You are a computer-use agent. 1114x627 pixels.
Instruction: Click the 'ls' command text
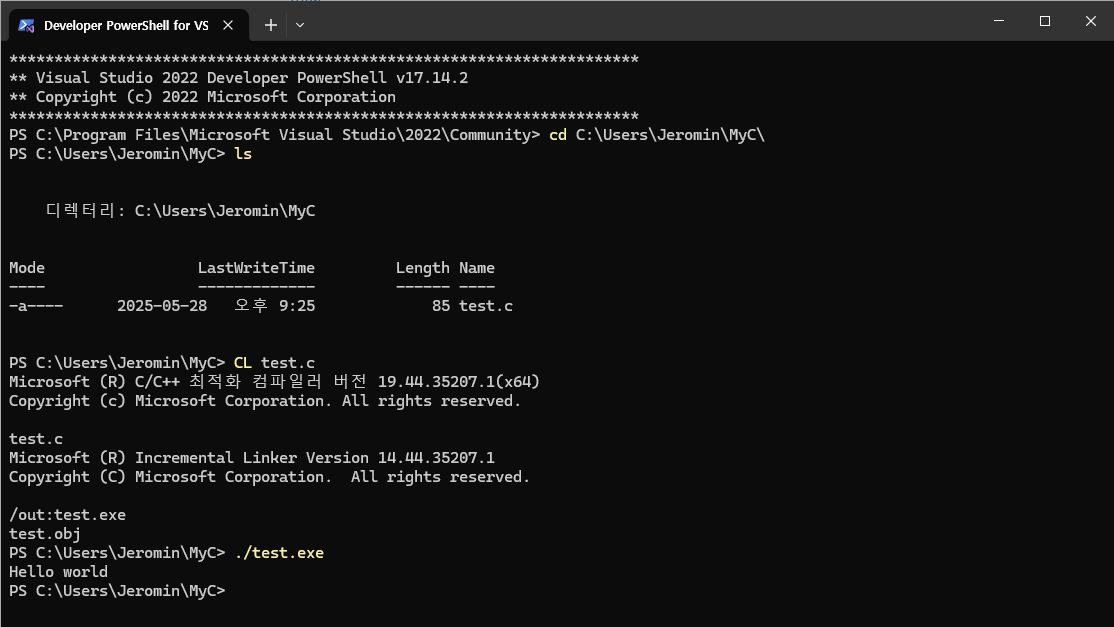coord(243,154)
